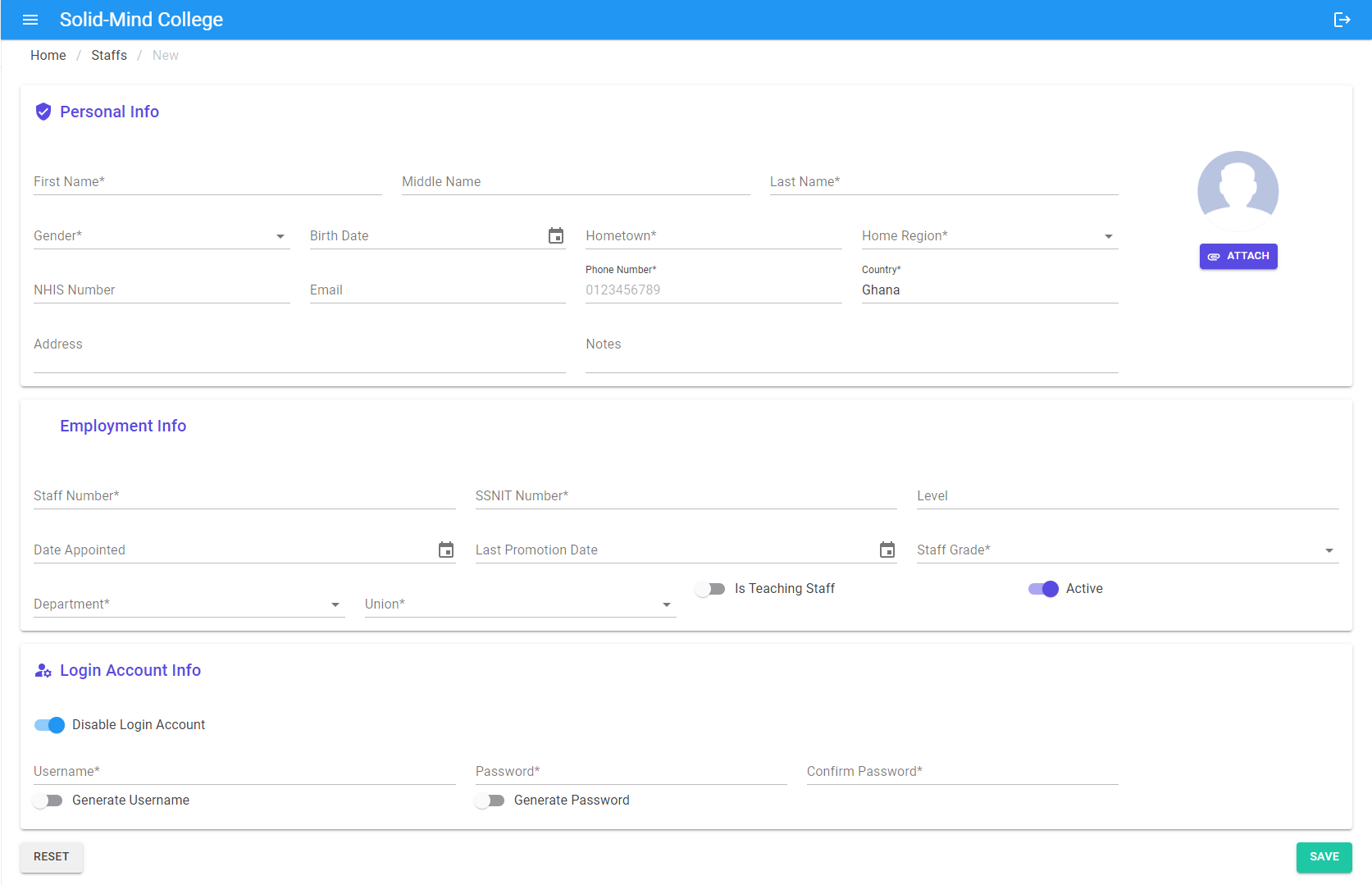Click the green SAVE button

point(1324,857)
